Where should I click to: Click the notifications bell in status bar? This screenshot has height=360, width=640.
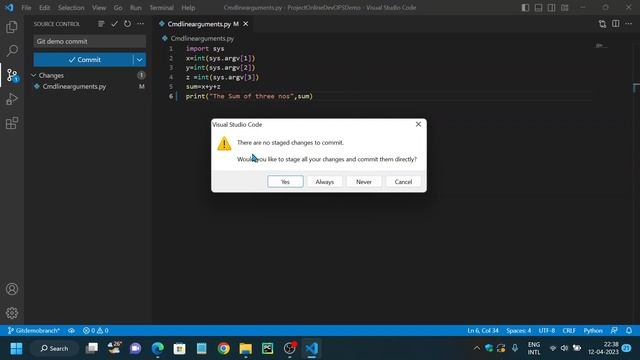629,331
